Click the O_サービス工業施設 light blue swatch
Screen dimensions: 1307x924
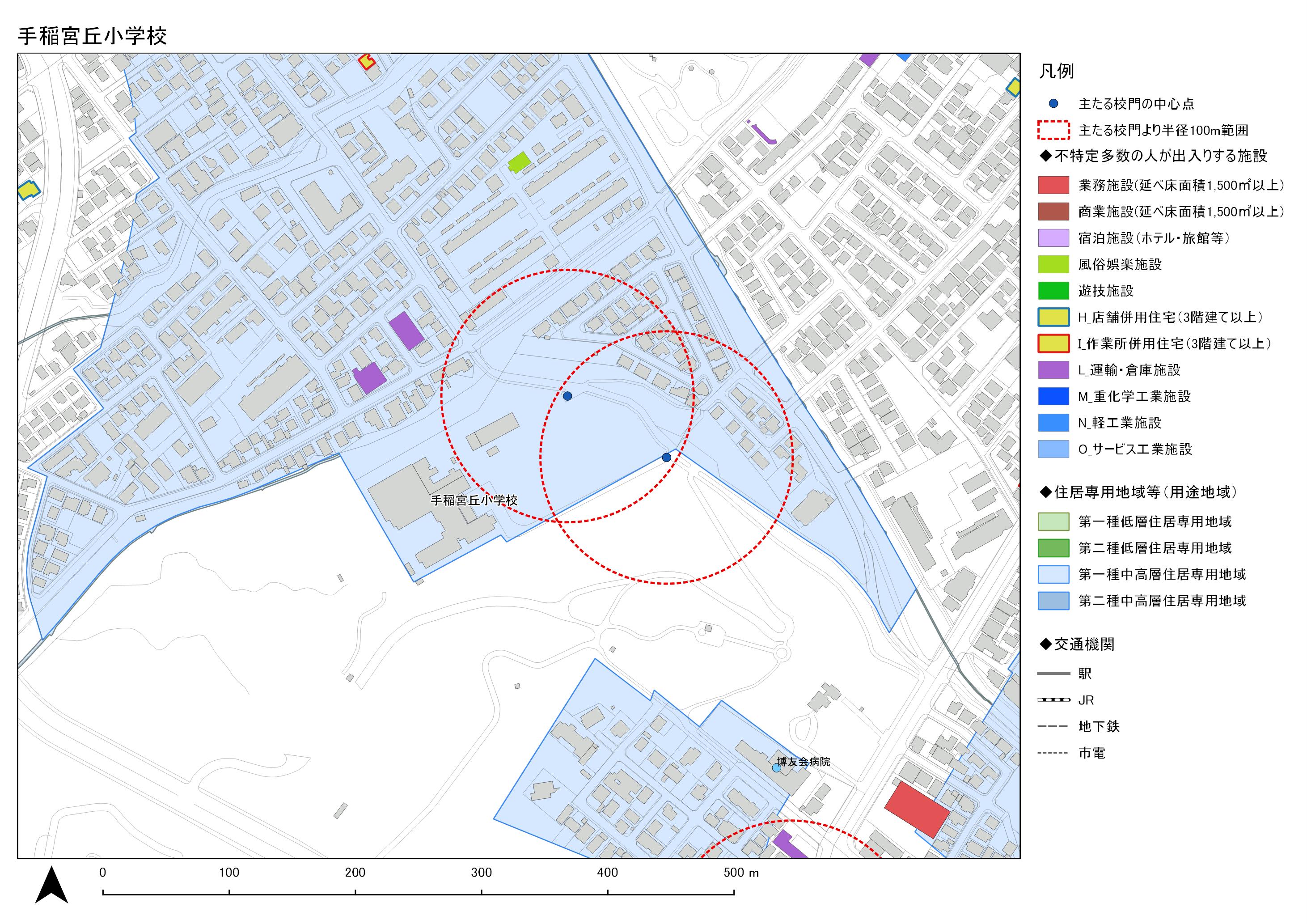click(1053, 449)
